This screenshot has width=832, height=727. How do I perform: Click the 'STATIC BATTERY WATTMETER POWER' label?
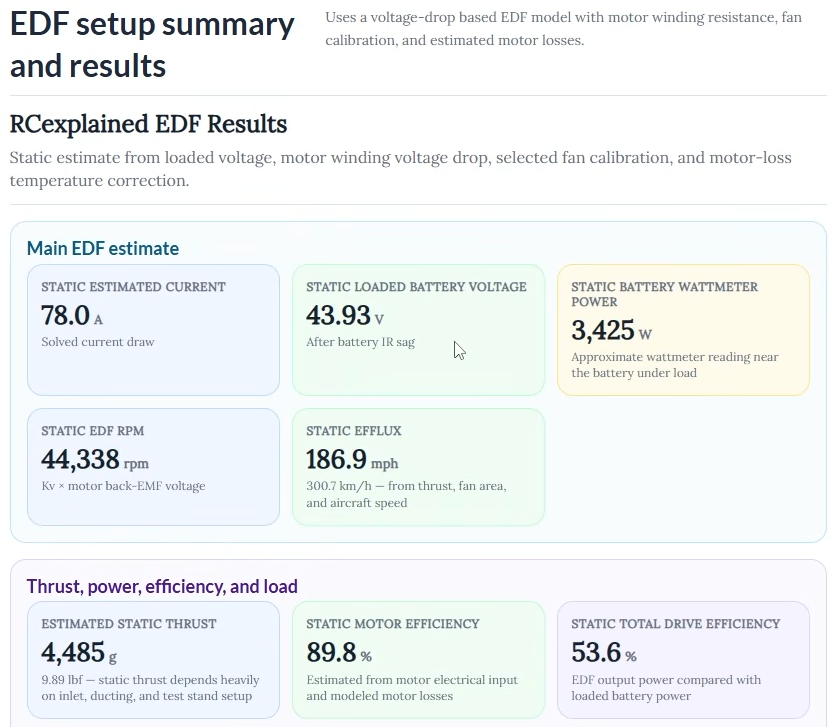tap(664, 294)
